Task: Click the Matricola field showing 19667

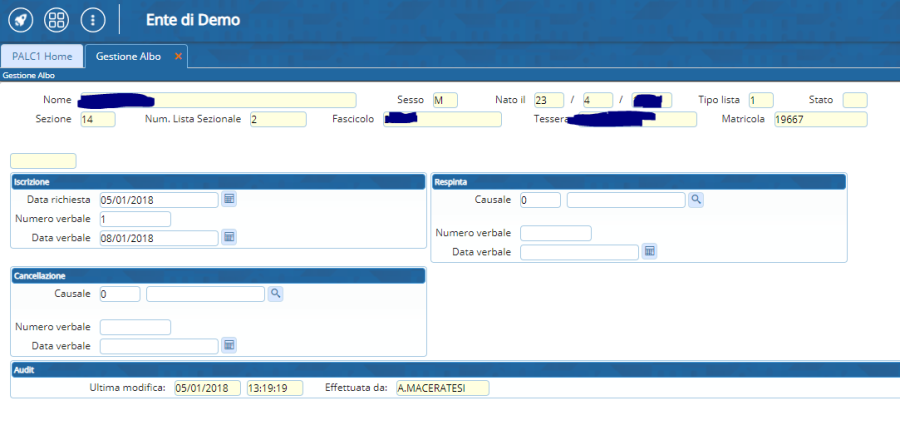Action: coord(820,119)
